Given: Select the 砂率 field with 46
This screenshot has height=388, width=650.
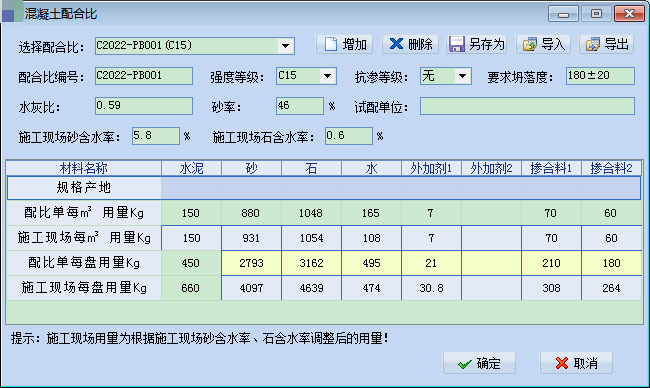Looking at the screenshot, I should (x=300, y=106).
